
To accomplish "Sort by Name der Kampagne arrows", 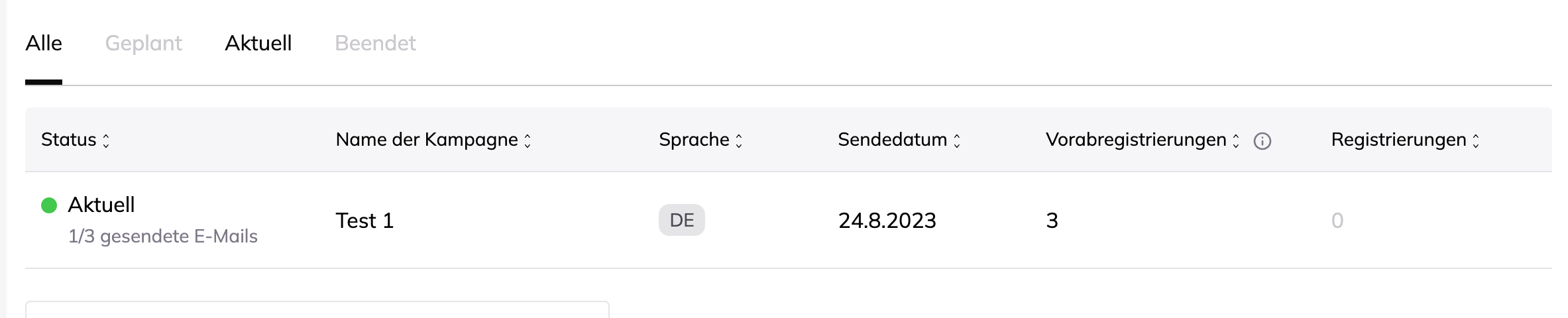I will 528,140.
